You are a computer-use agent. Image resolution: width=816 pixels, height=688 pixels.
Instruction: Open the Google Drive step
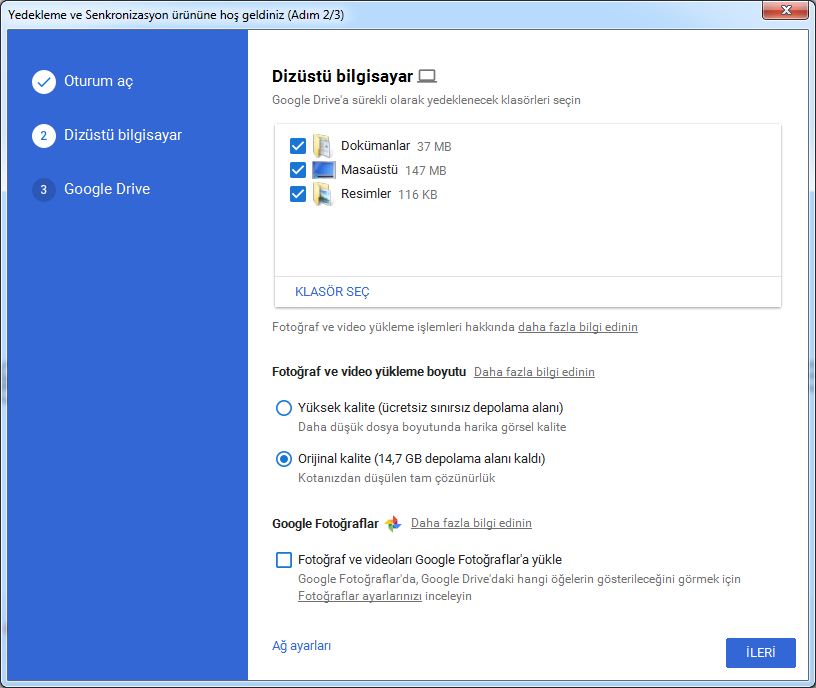107,189
